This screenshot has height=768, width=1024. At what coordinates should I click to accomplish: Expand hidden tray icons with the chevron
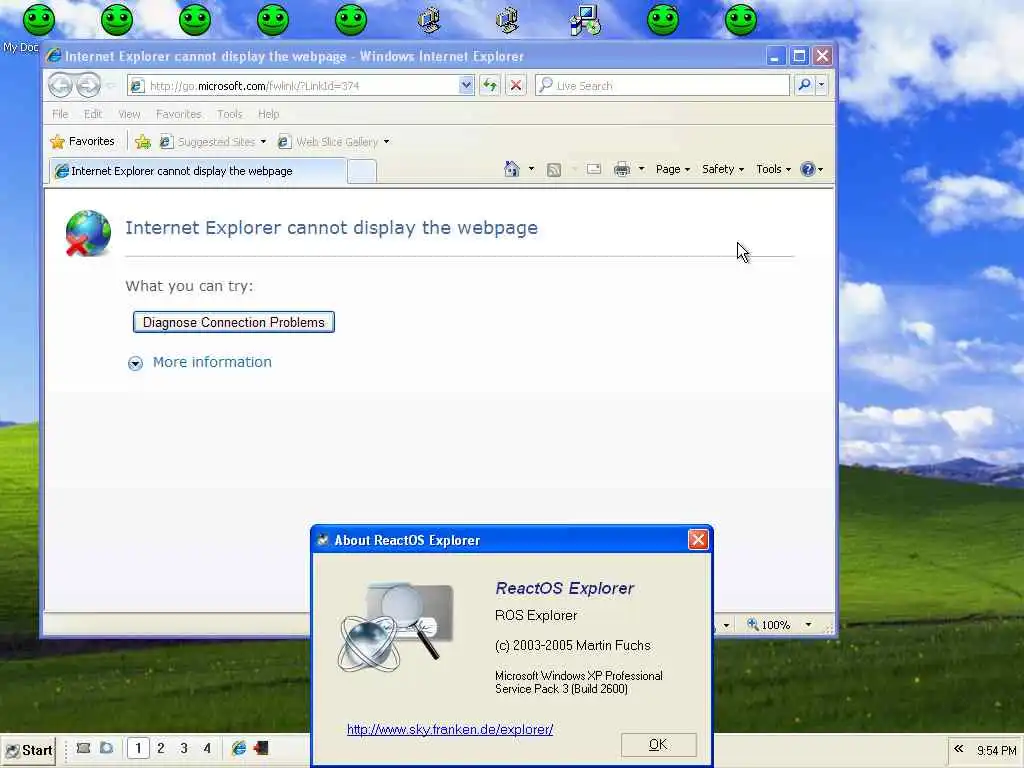tap(958, 749)
